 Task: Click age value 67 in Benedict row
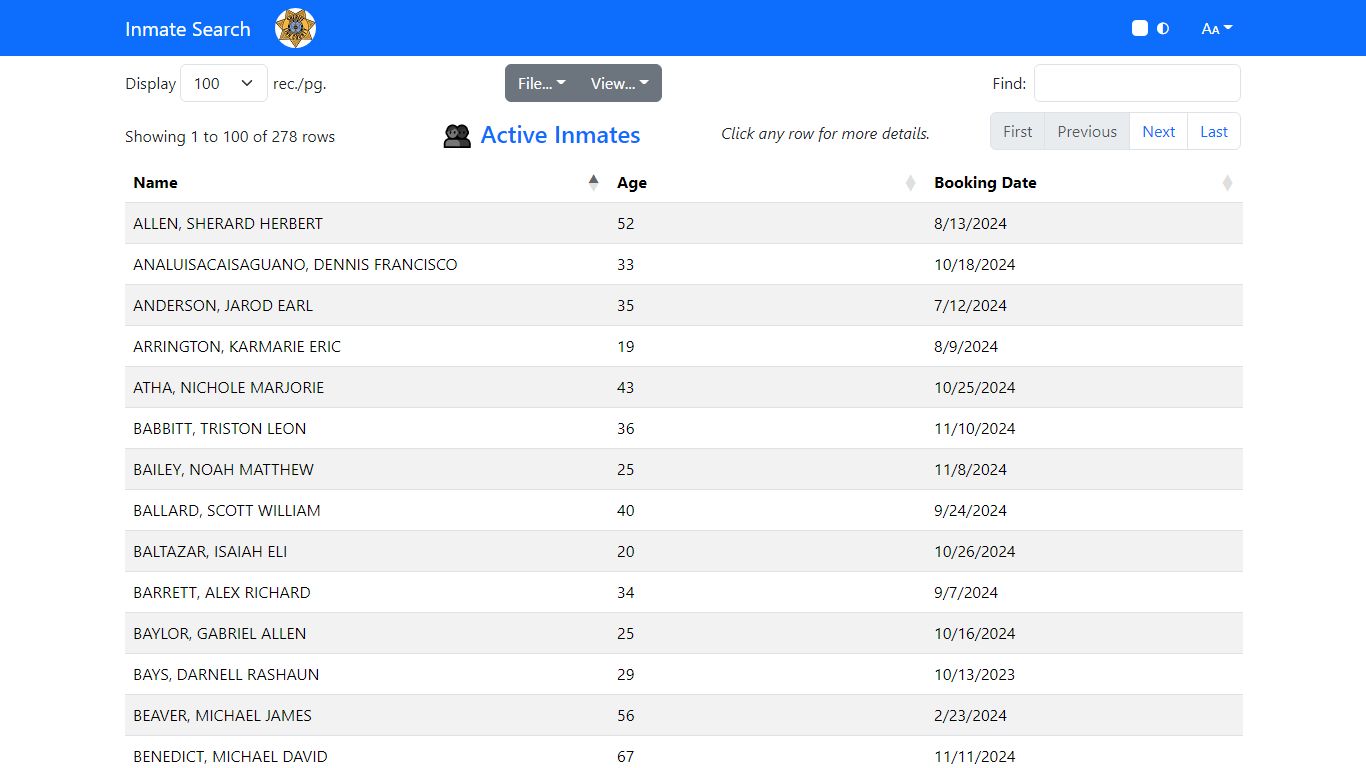[x=626, y=756]
